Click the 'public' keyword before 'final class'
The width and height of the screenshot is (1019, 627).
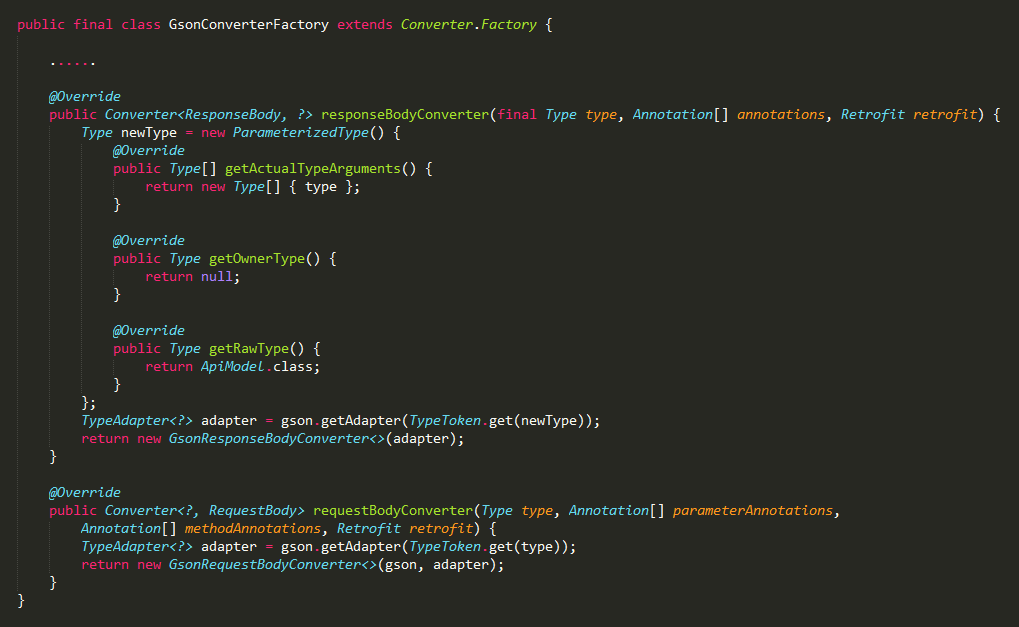click(x=41, y=25)
